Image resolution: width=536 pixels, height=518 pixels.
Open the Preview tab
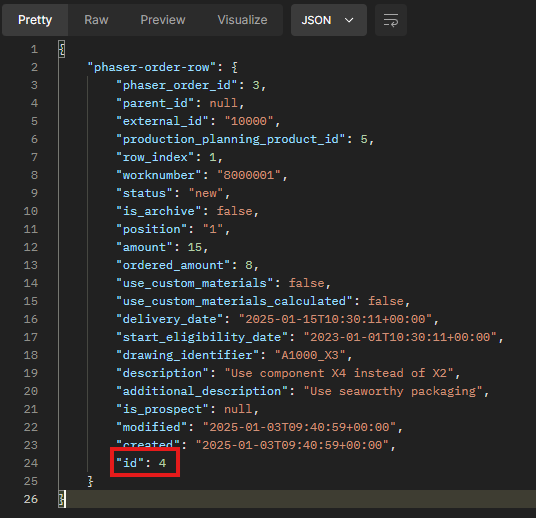point(163,20)
